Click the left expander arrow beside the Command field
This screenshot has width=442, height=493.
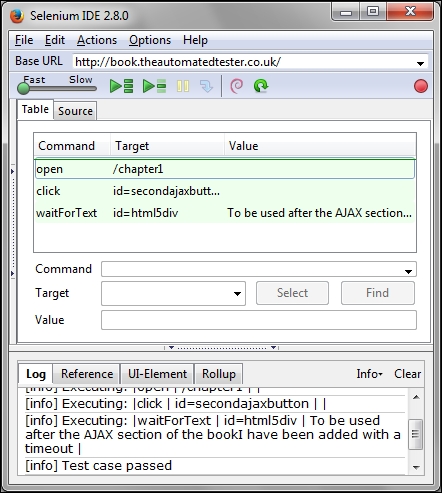[12, 273]
